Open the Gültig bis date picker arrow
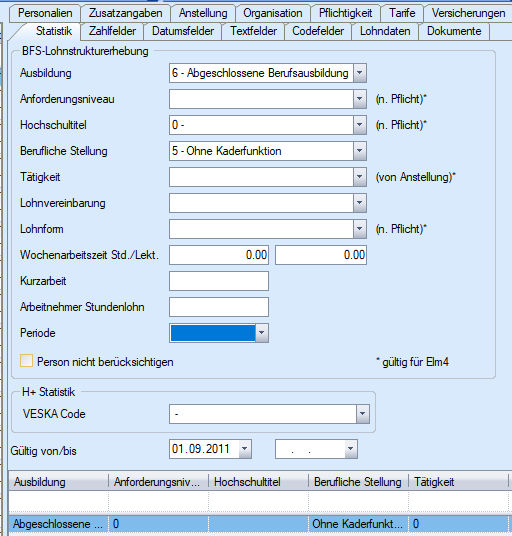512x536 pixels. click(x=351, y=449)
